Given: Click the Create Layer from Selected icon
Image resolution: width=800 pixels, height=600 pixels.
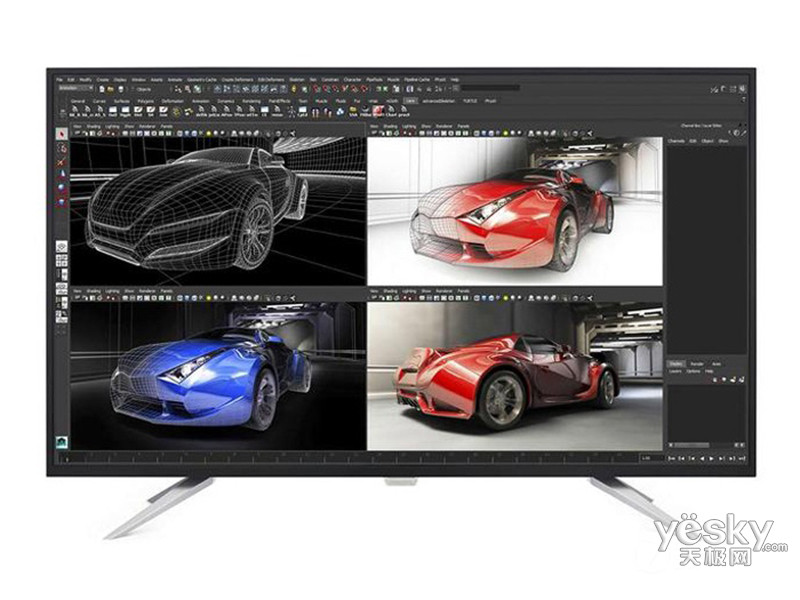Looking at the screenshot, I should pyautogui.click(x=741, y=380).
